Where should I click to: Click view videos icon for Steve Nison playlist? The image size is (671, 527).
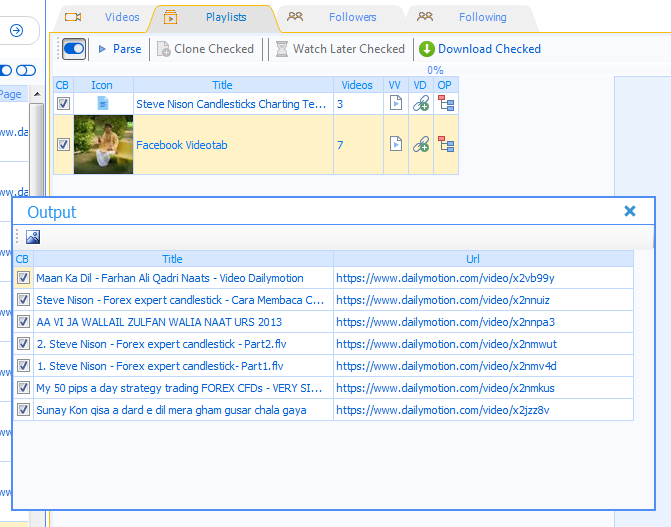click(x=396, y=103)
